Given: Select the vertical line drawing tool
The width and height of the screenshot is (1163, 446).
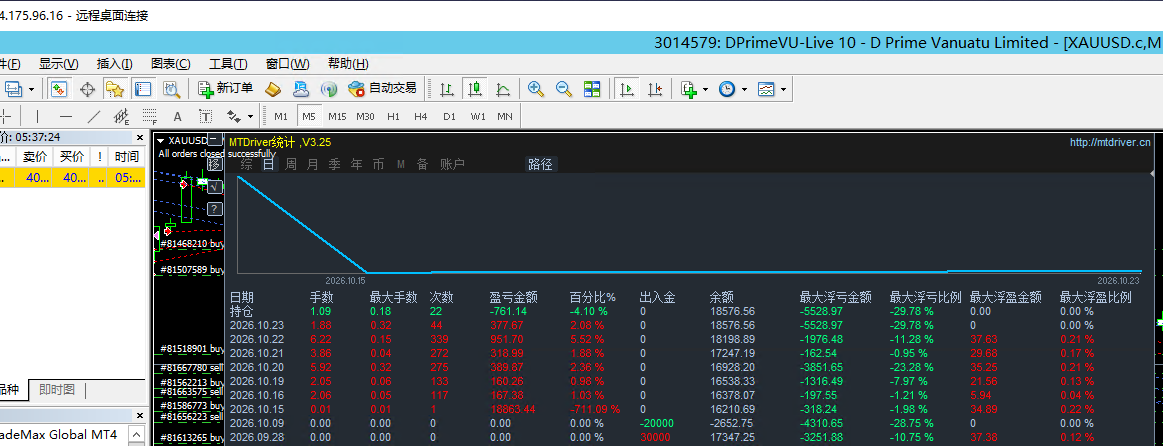Looking at the screenshot, I should [x=38, y=117].
